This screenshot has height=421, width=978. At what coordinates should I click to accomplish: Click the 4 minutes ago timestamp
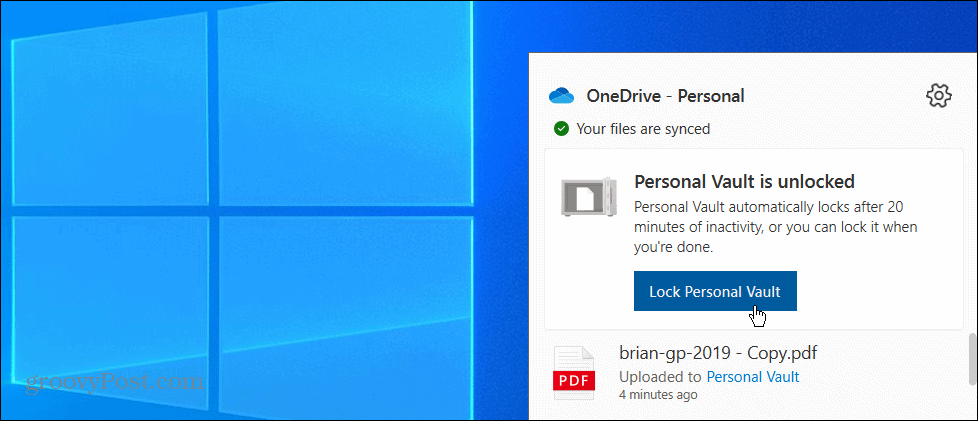click(x=658, y=395)
